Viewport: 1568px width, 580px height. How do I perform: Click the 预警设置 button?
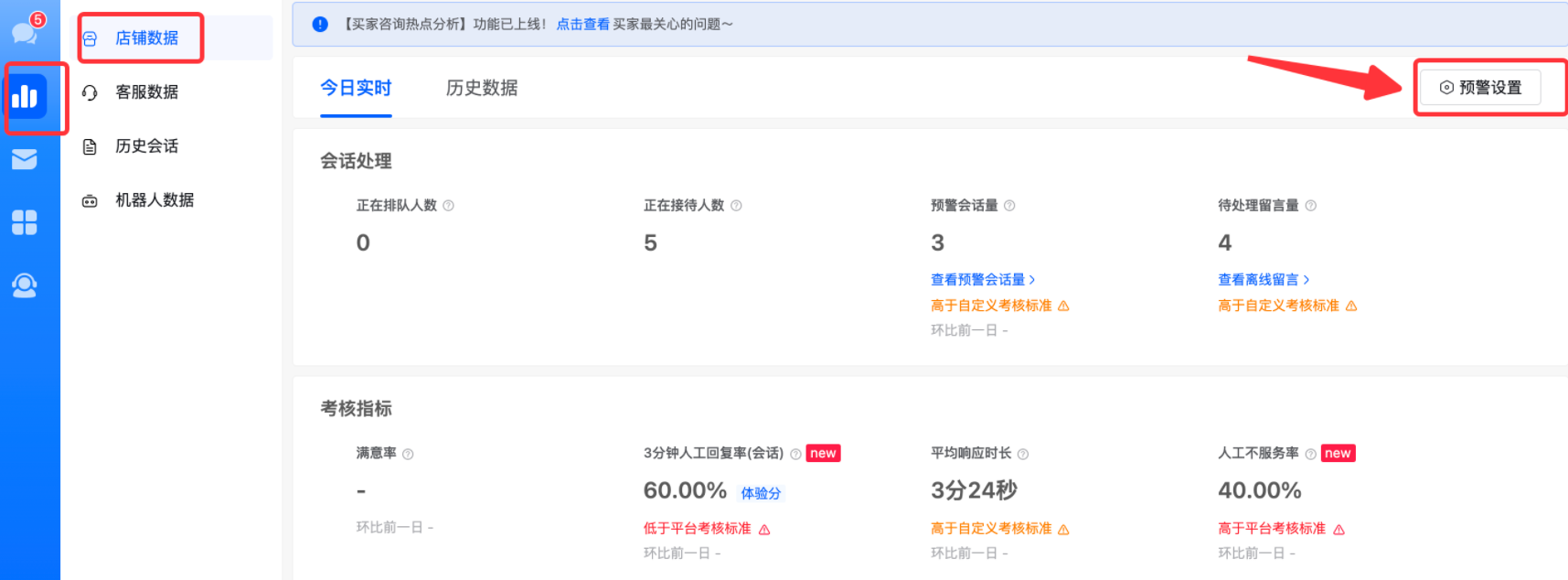(x=1480, y=88)
